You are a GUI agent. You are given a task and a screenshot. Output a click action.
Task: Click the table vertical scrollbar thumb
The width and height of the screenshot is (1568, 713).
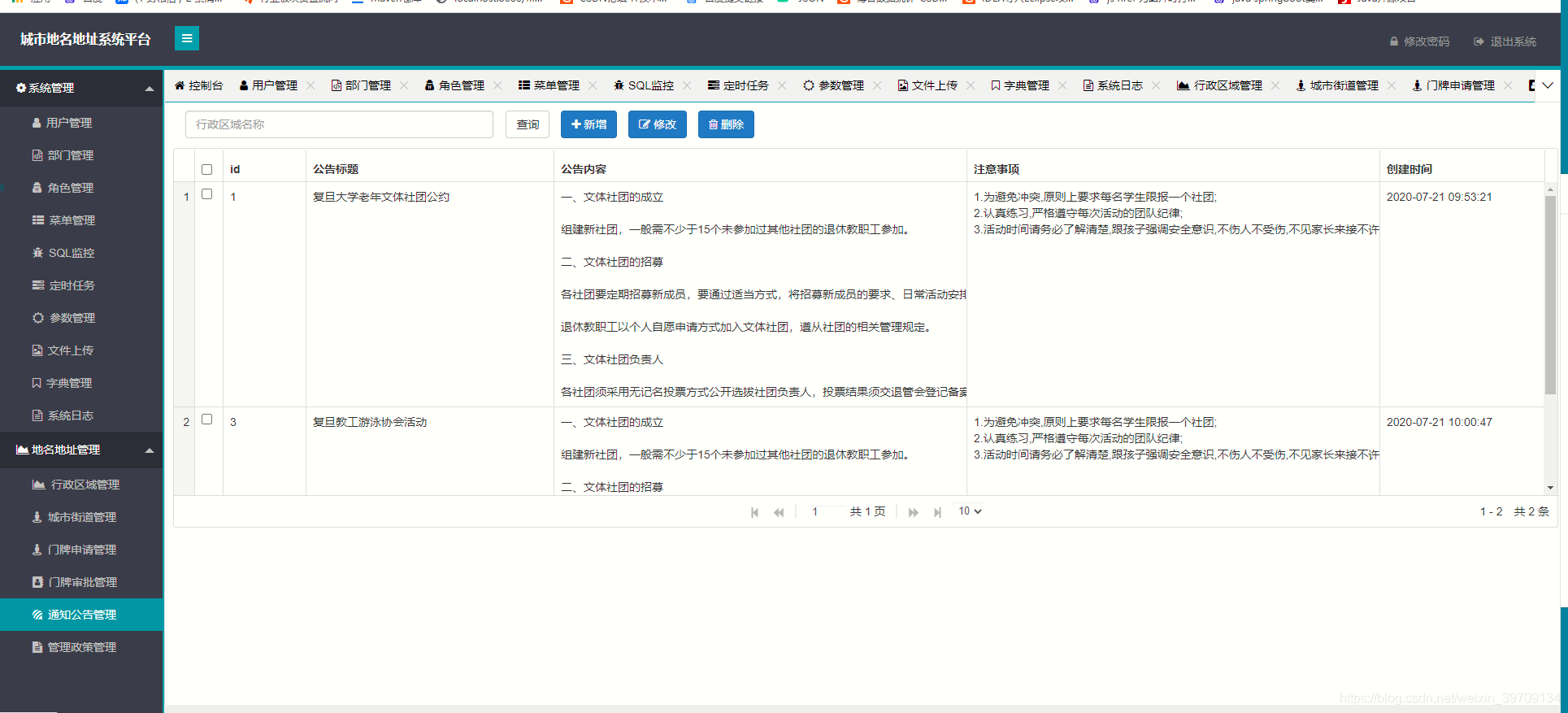pos(1550,295)
